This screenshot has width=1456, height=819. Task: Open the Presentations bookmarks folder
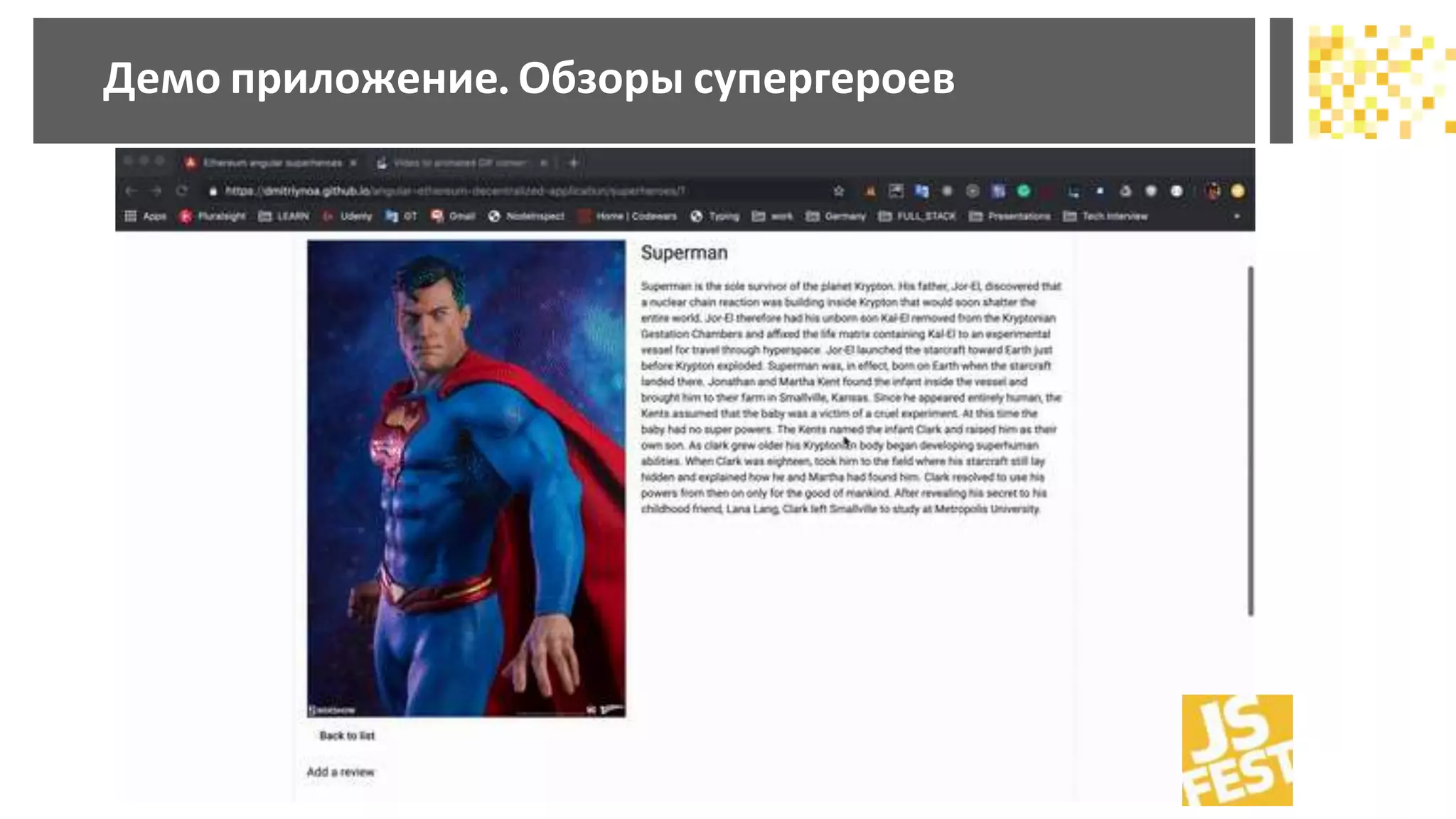click(1010, 216)
